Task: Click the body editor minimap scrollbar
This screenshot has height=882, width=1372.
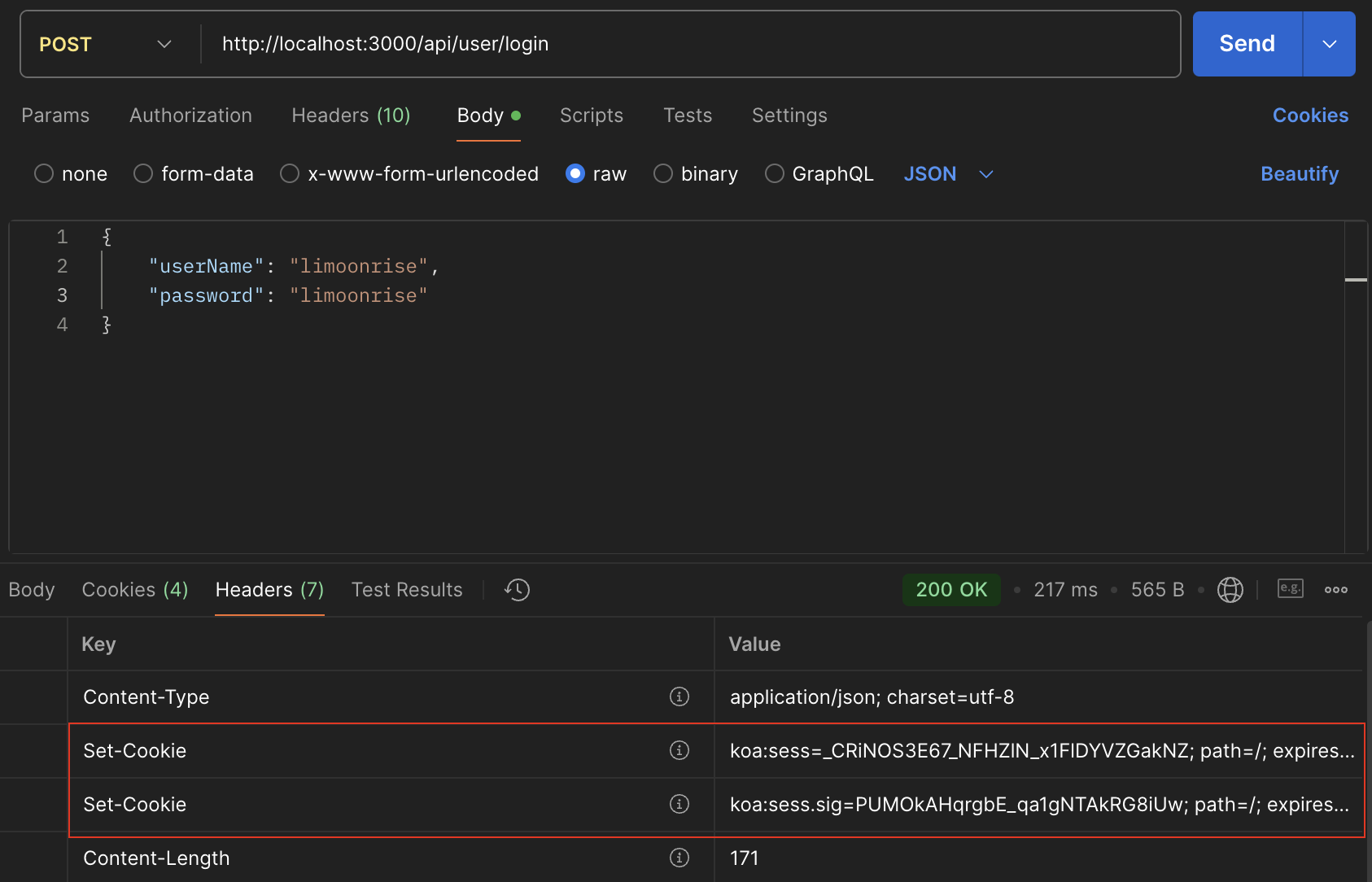Action: point(1356,280)
